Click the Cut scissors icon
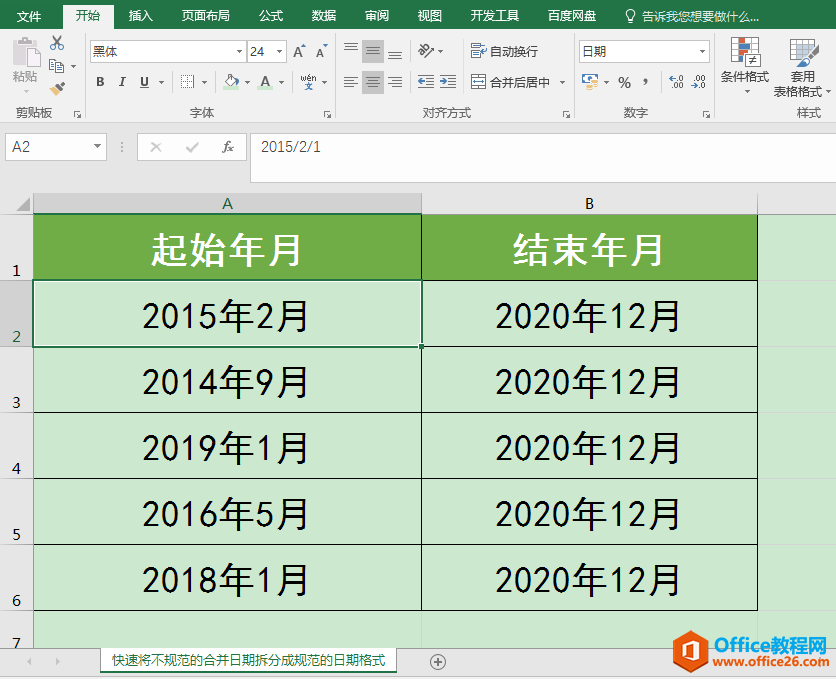 pos(57,43)
